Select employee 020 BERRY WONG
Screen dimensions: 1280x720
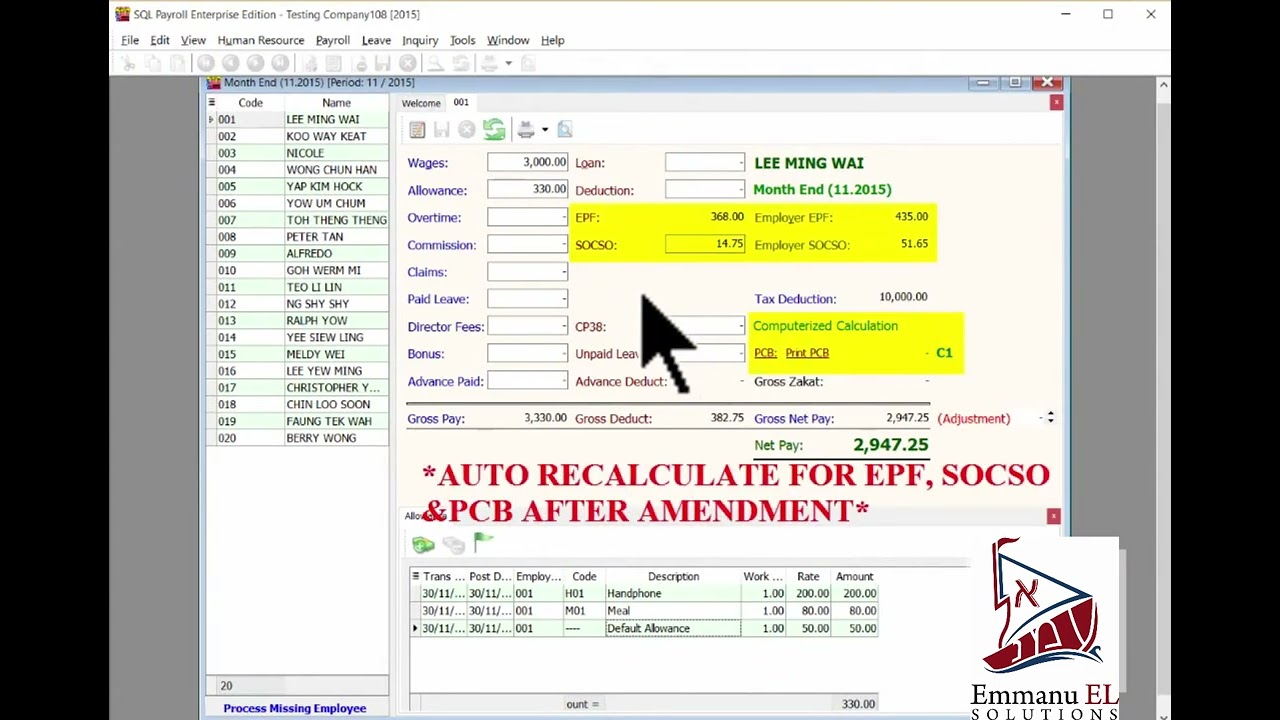pos(297,438)
